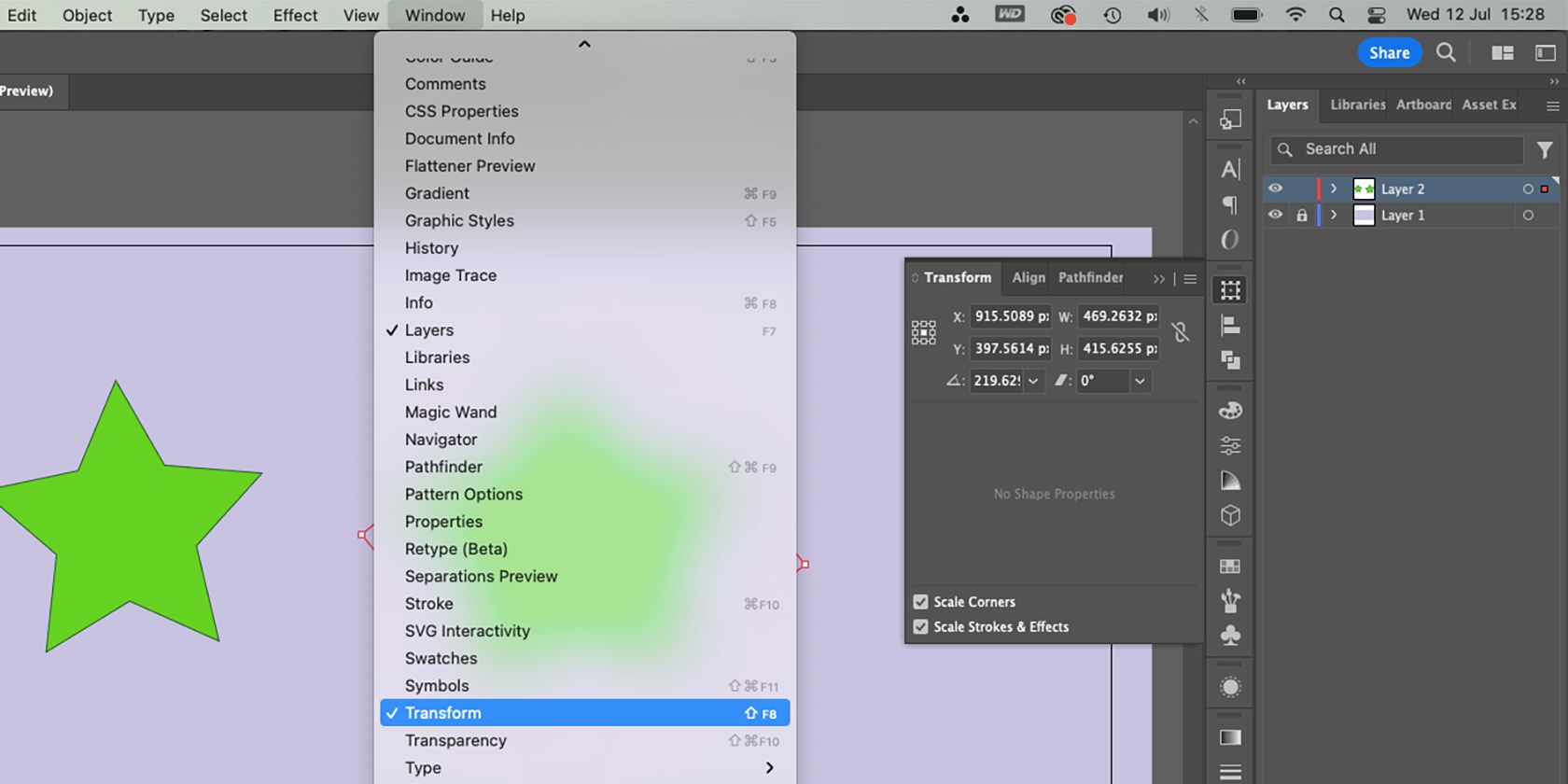Click the reference point grid in Transform panel
The width and height of the screenshot is (1568, 784).
[923, 332]
